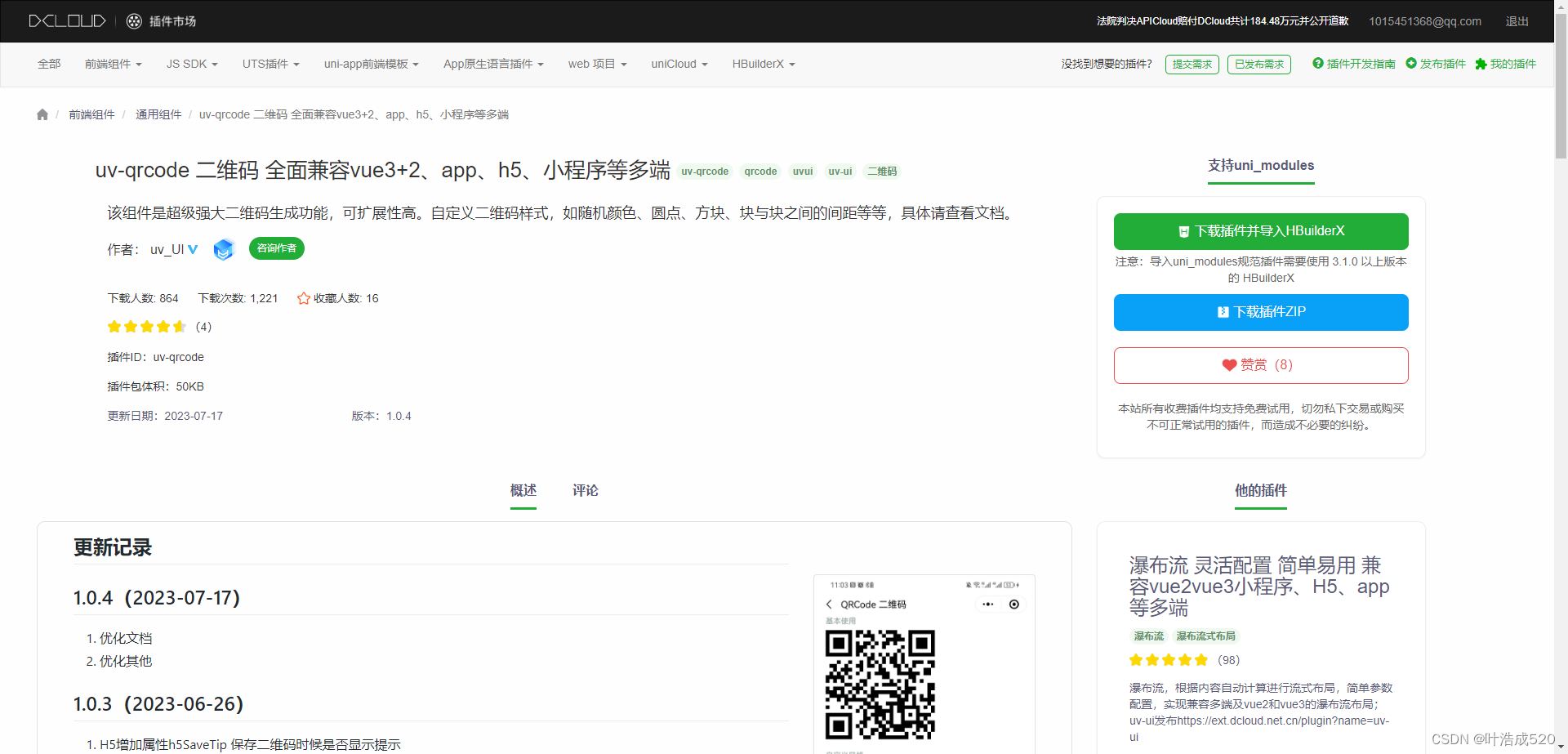Click the heart icon on 赞赏 button
Viewport: 1568px width, 754px height.
(x=1229, y=365)
